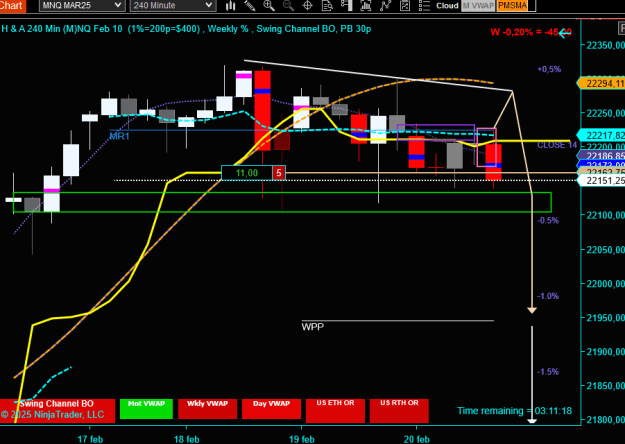The image size is (625, 444).
Task: Toggle the M VWAP toolbar button
Action: [478, 6]
